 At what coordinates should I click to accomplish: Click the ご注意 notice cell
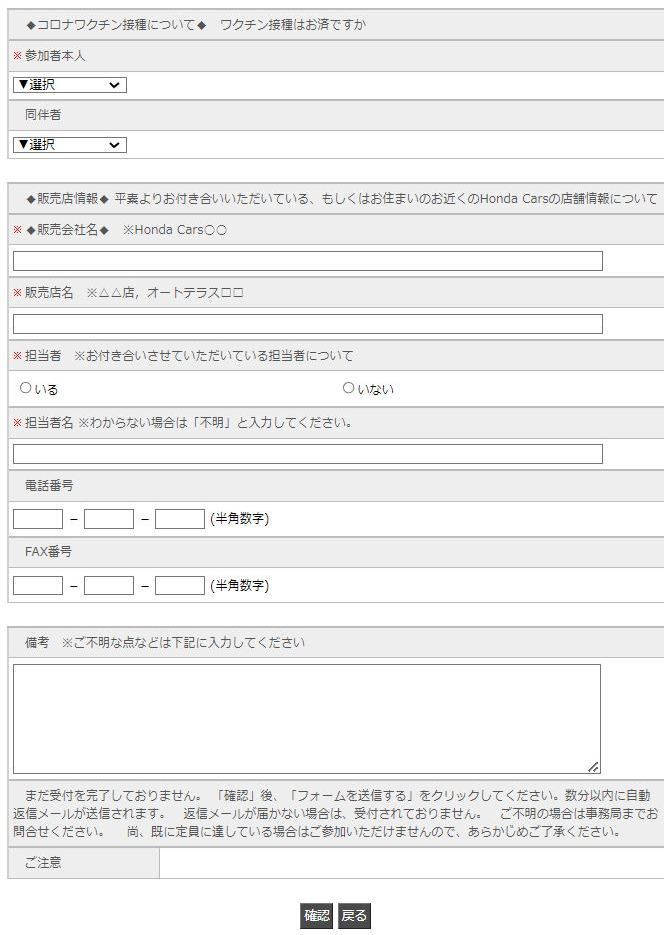point(84,862)
